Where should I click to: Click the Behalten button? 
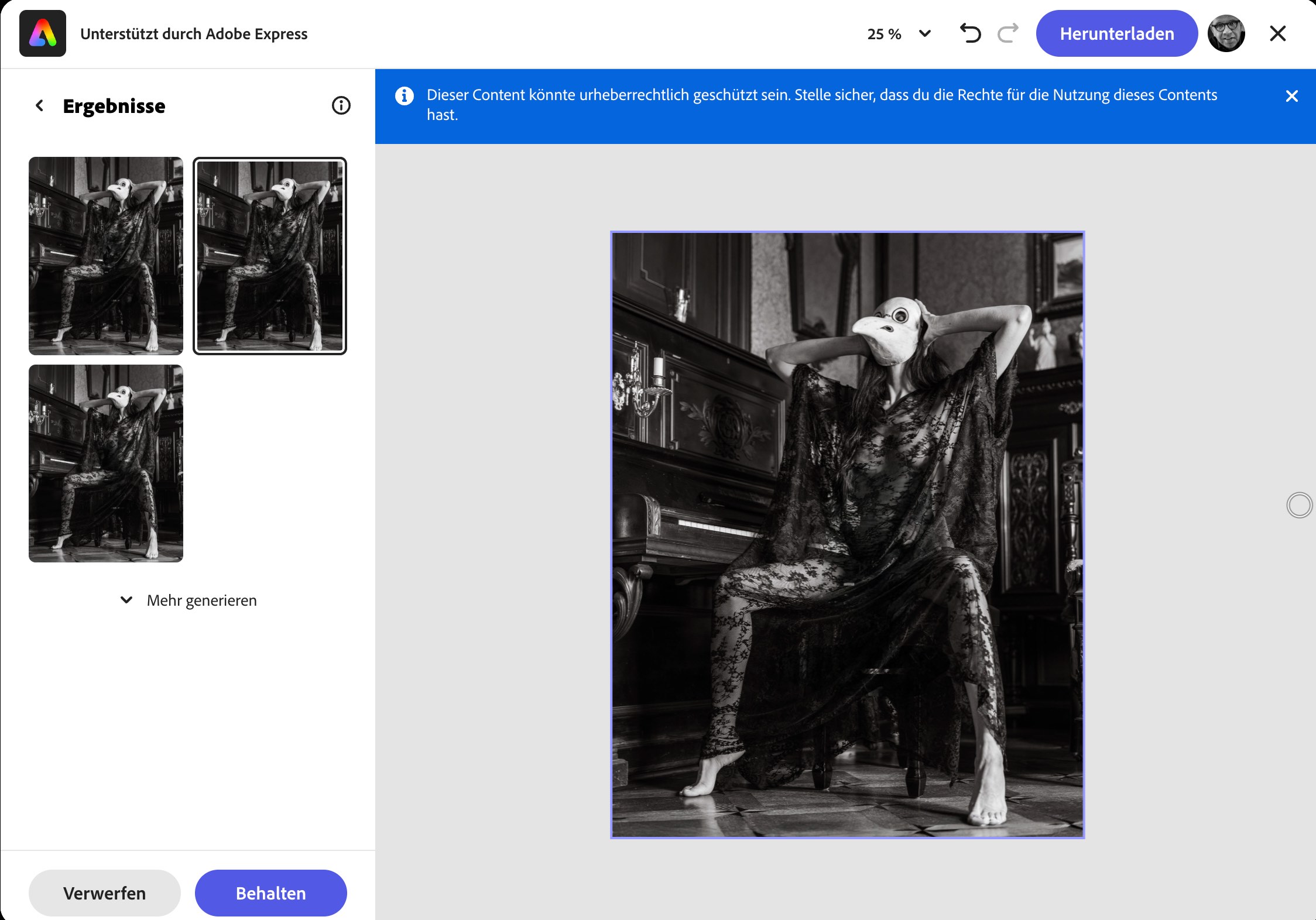click(x=270, y=893)
